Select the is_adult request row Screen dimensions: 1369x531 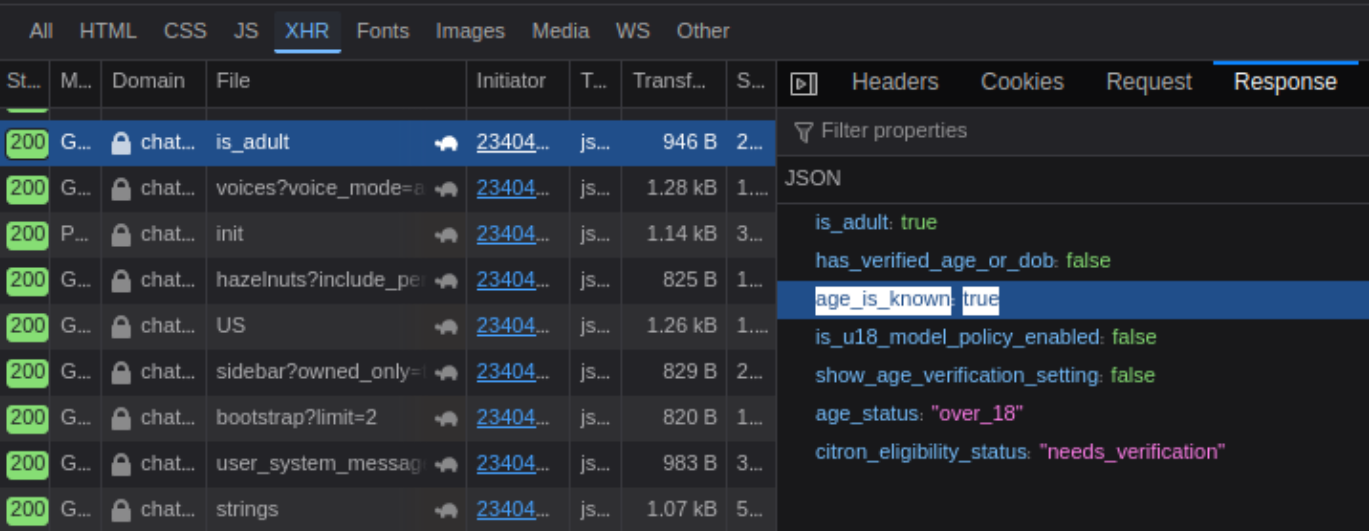(388, 143)
